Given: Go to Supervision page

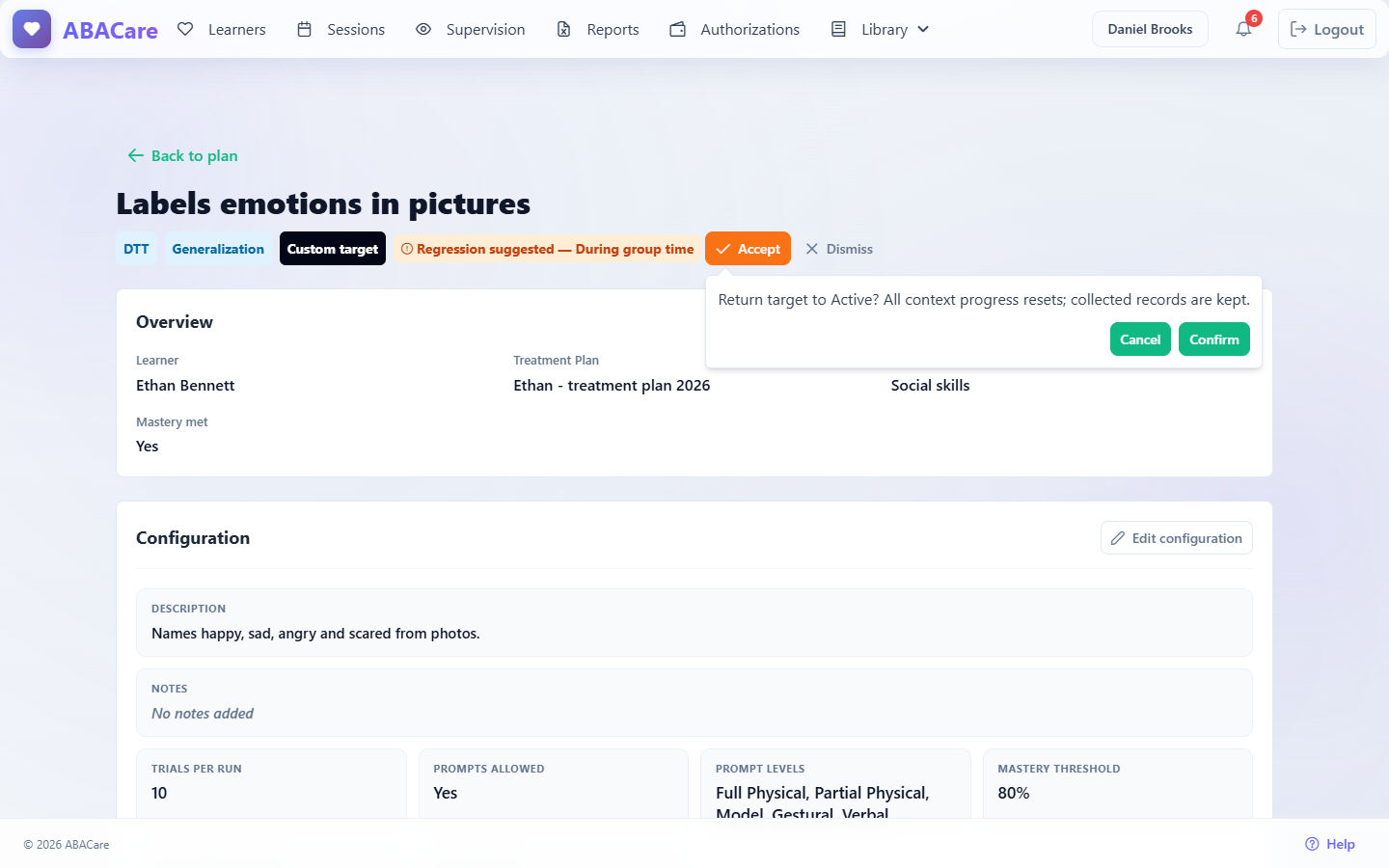Looking at the screenshot, I should tap(471, 29).
